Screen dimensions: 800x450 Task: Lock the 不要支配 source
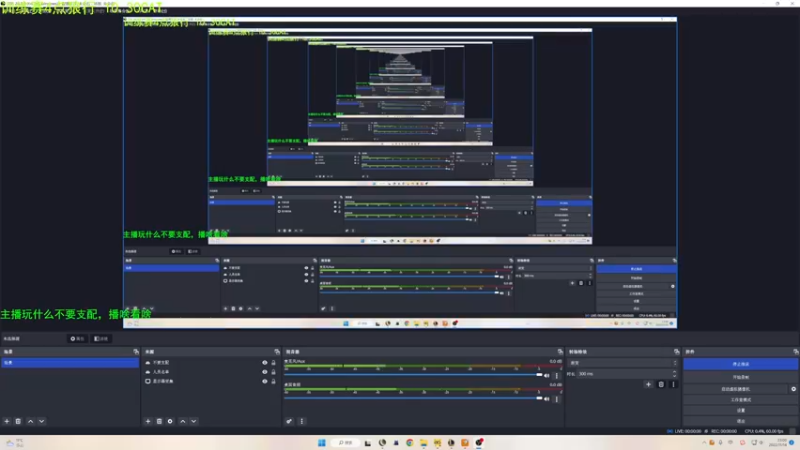(273, 363)
